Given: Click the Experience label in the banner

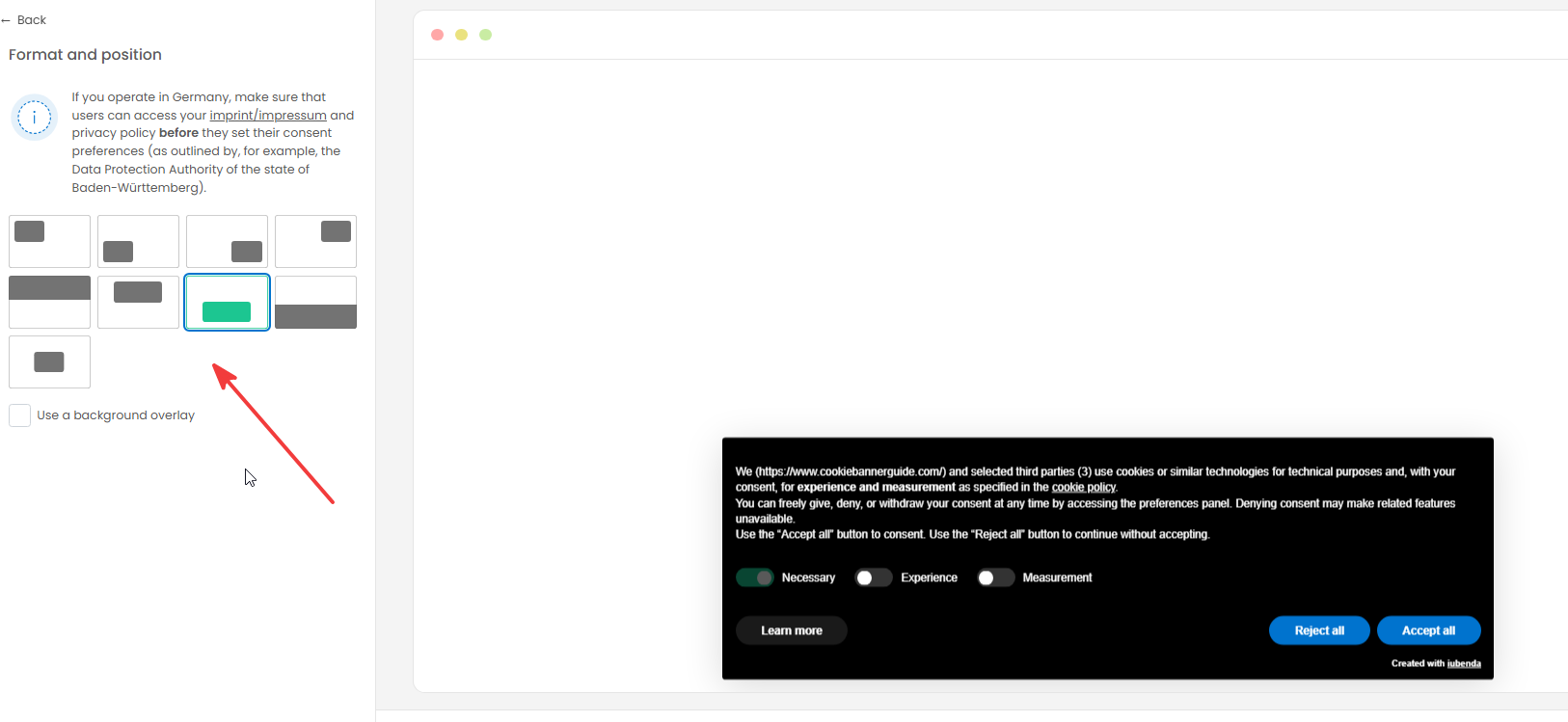Looking at the screenshot, I should coord(929,577).
